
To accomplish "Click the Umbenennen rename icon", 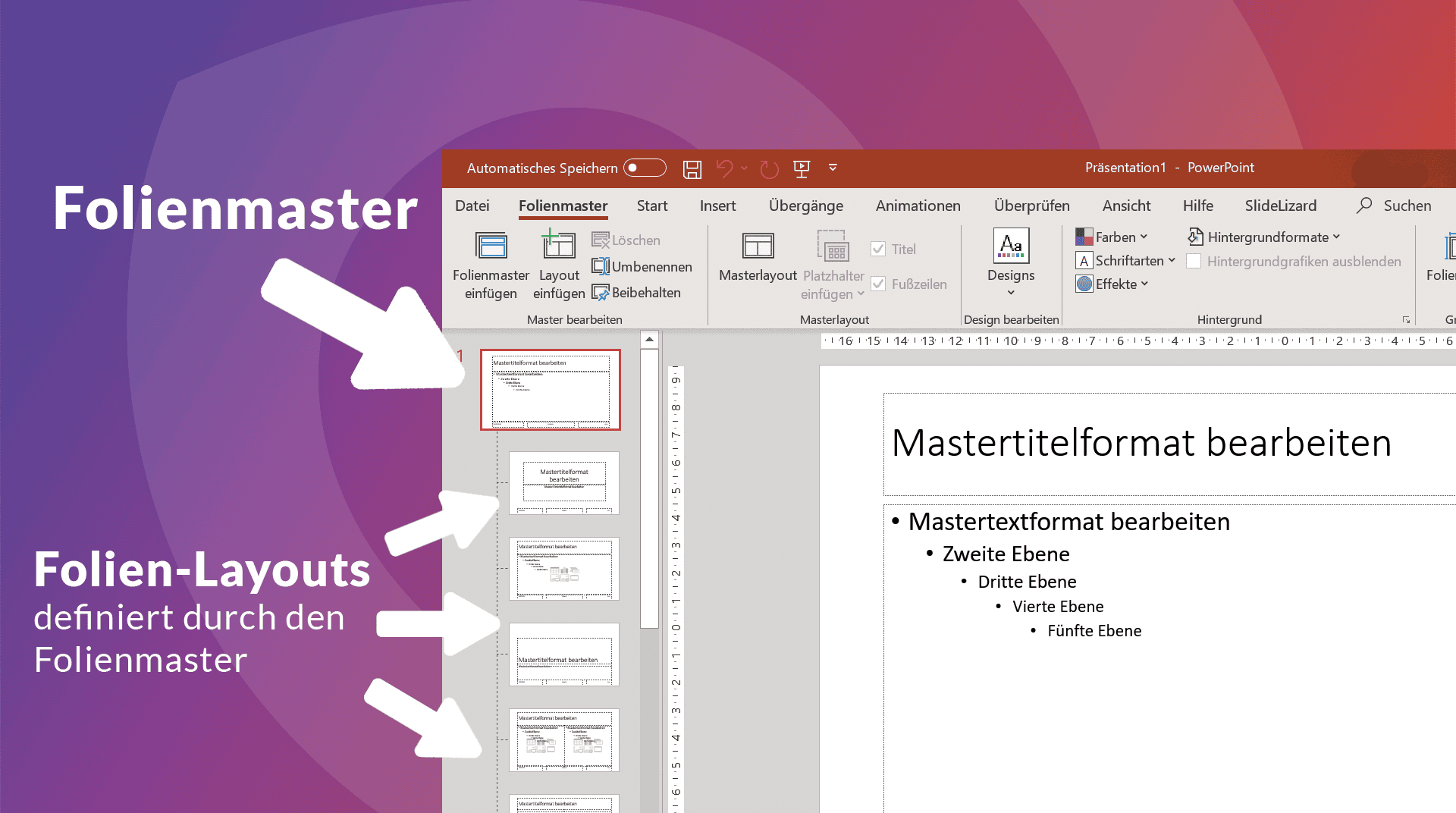I will click(x=601, y=266).
